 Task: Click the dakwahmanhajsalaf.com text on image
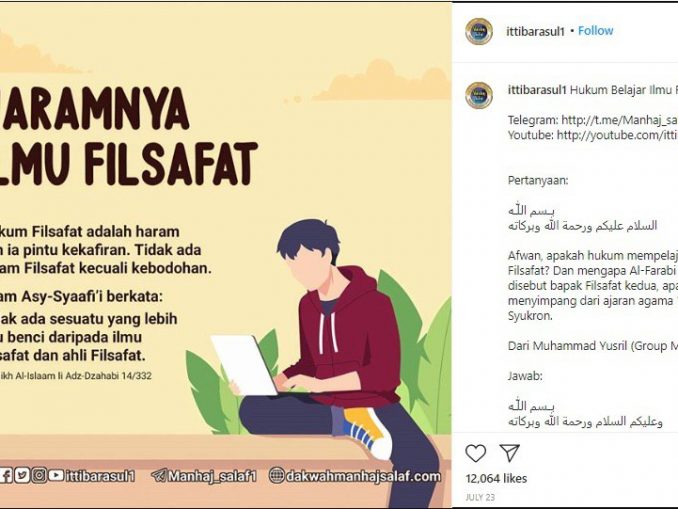coord(363,476)
